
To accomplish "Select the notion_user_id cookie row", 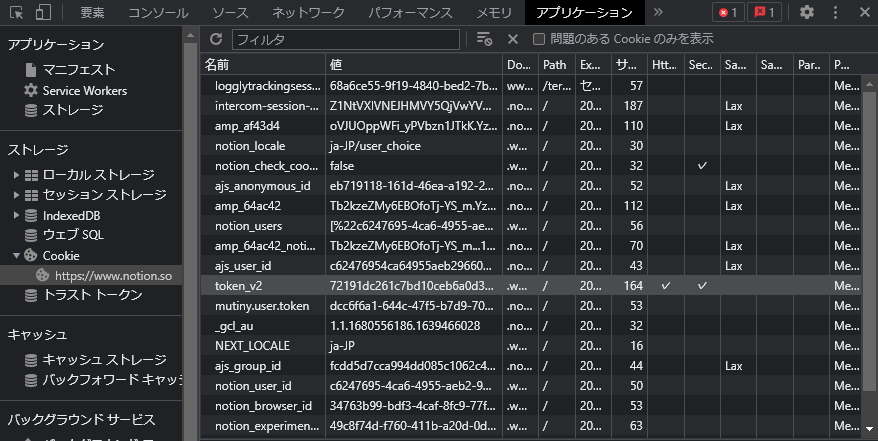I will 530,386.
